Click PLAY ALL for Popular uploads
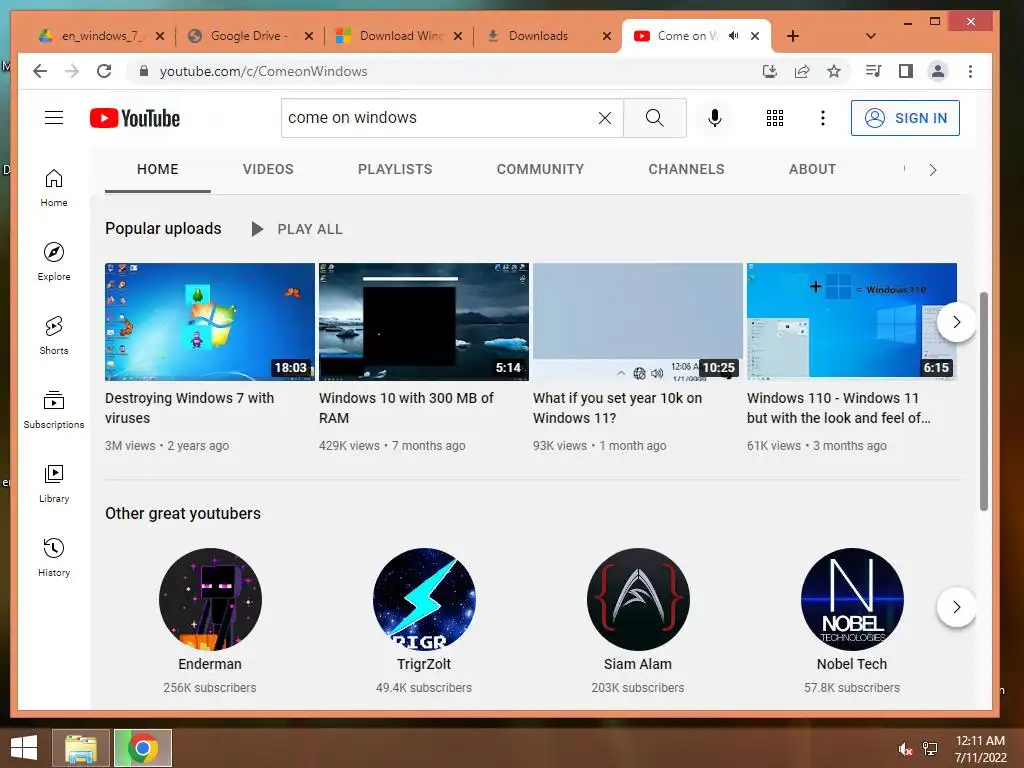1024x768 pixels. tap(297, 229)
